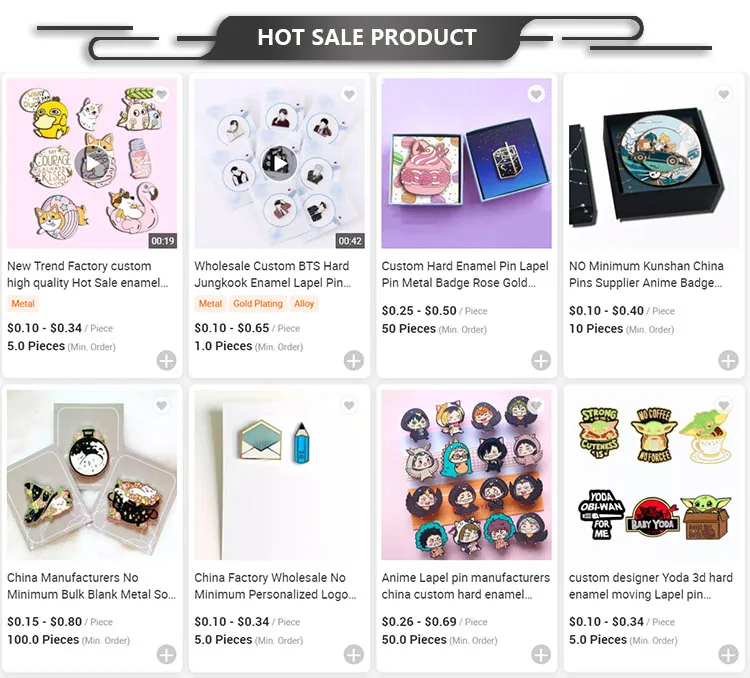Add the New Trend Factory pin with plus icon
The height and width of the screenshot is (678, 750).
[166, 361]
